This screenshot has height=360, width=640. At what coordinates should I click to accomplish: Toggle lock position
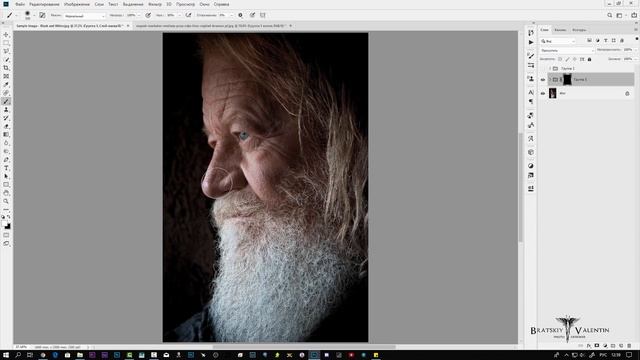[575, 59]
